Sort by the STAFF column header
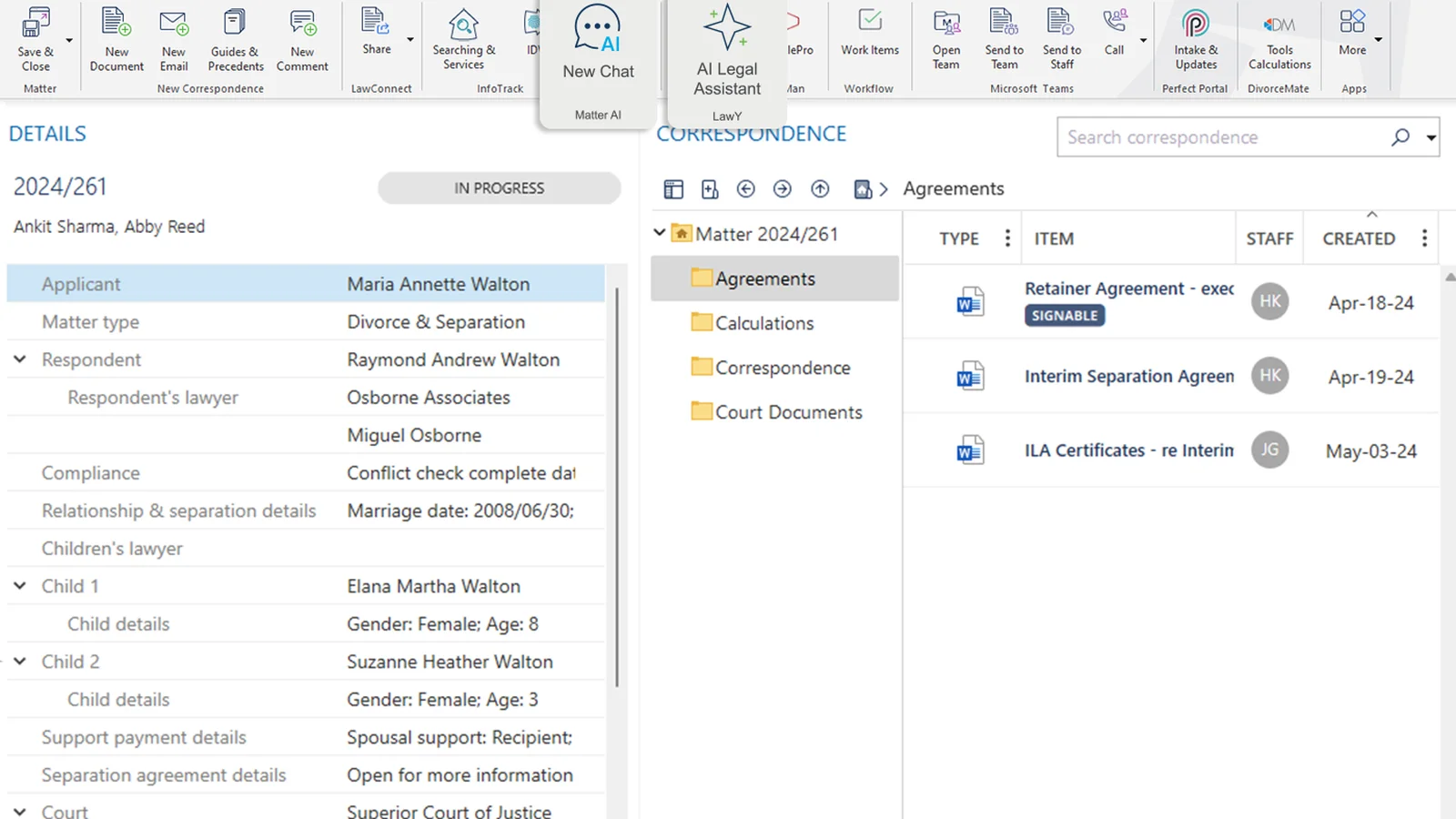 [1269, 238]
